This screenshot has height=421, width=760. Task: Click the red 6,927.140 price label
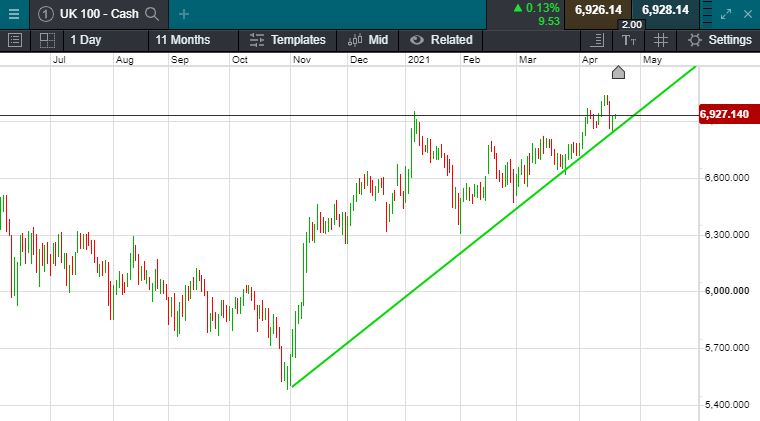[x=725, y=115]
